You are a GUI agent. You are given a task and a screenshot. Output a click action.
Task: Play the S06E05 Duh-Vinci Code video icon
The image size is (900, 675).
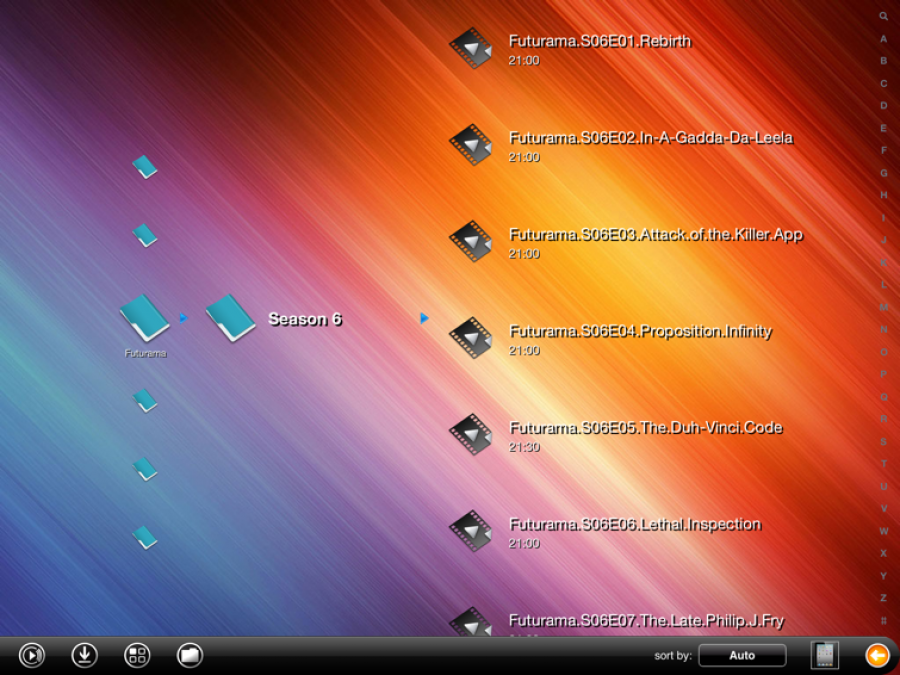471,435
